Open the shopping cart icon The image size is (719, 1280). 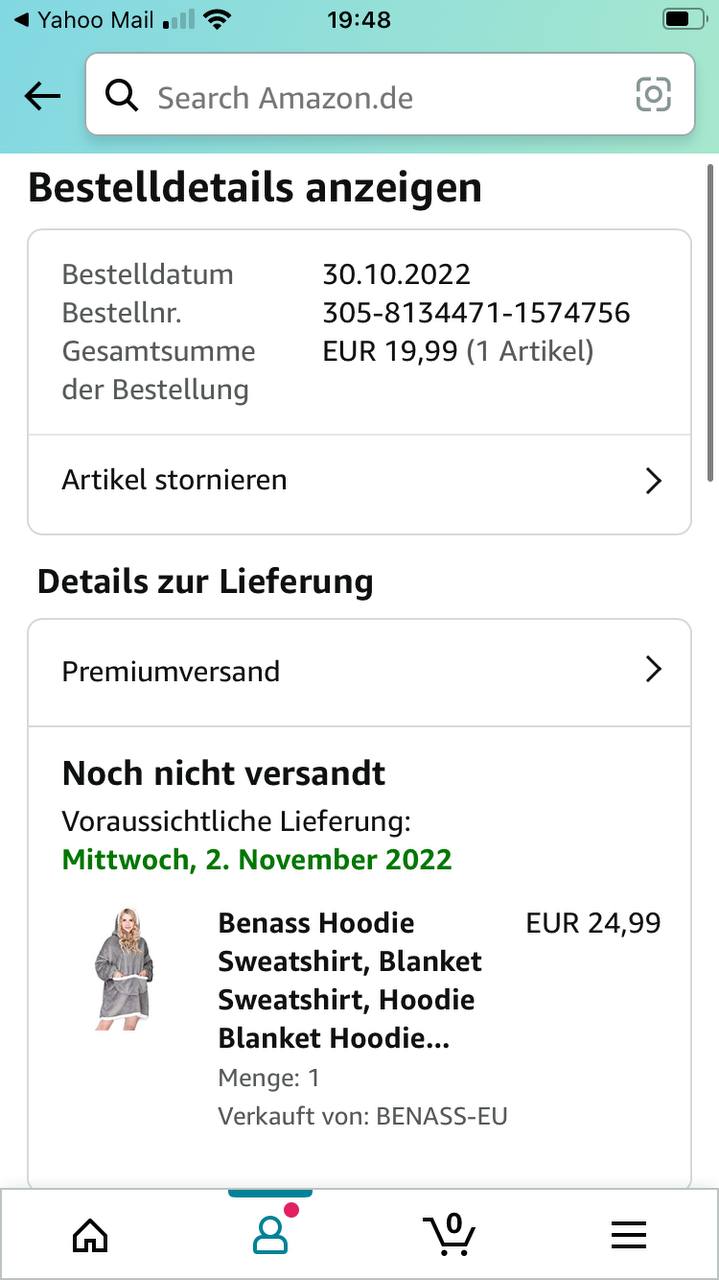tap(449, 1235)
